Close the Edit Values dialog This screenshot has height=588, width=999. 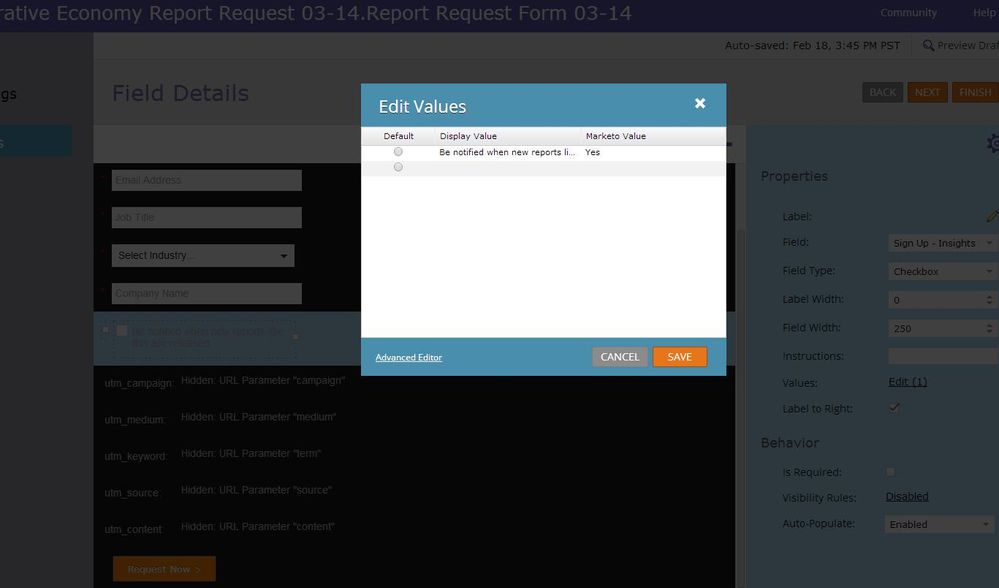pos(700,103)
